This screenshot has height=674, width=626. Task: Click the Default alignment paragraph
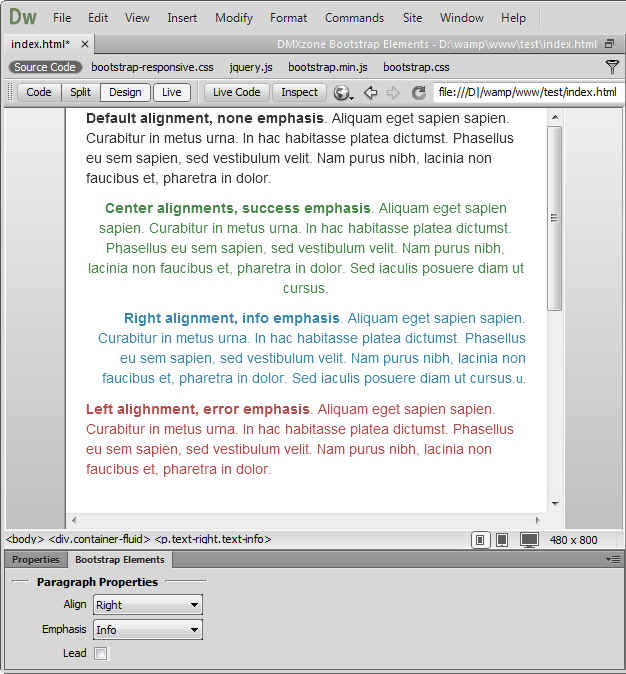(x=300, y=148)
